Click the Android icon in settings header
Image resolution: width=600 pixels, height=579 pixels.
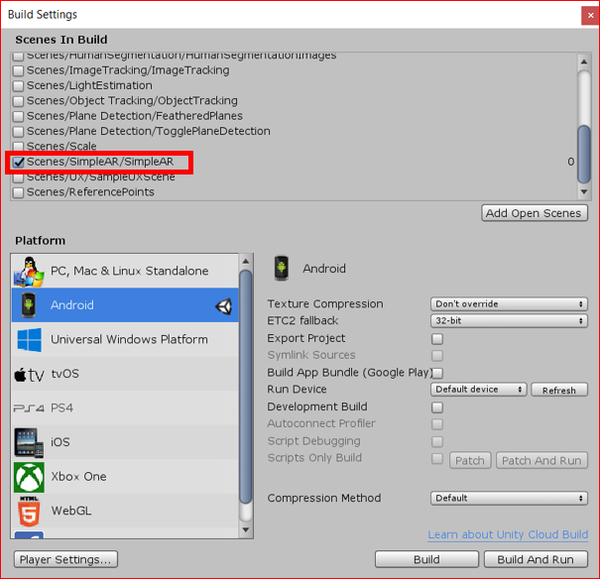pos(281,268)
